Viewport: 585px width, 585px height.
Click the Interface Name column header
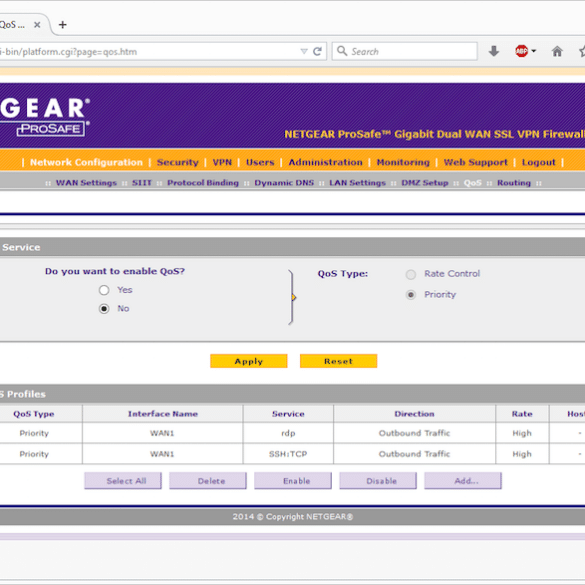click(x=163, y=414)
